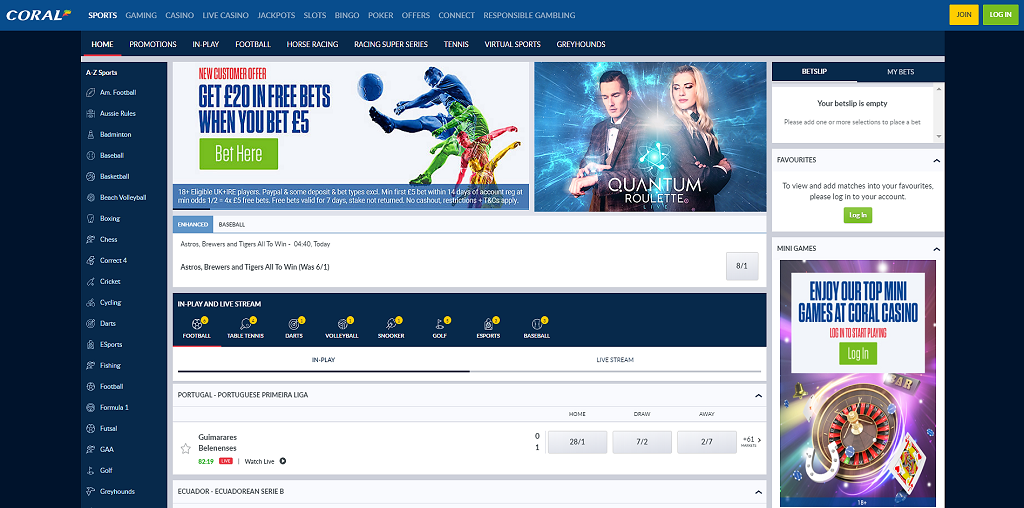Favourite the Guimarares v Belenenses match star

coord(185,449)
